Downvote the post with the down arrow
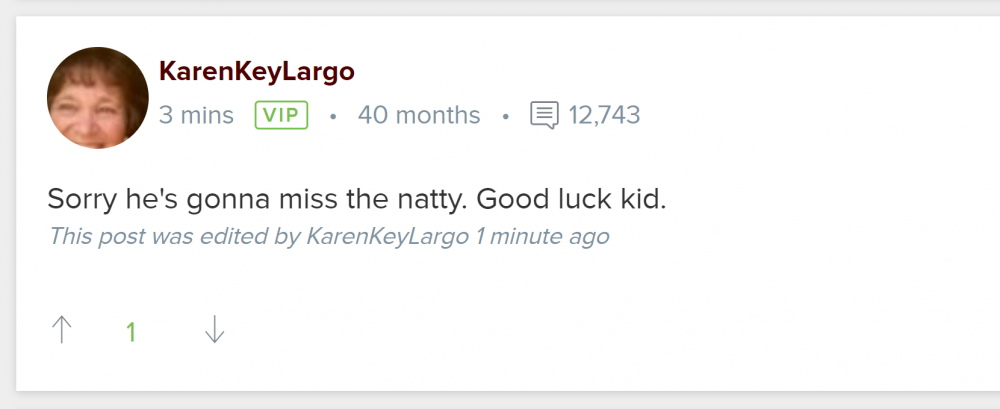This screenshot has width=1000, height=409. (x=214, y=330)
